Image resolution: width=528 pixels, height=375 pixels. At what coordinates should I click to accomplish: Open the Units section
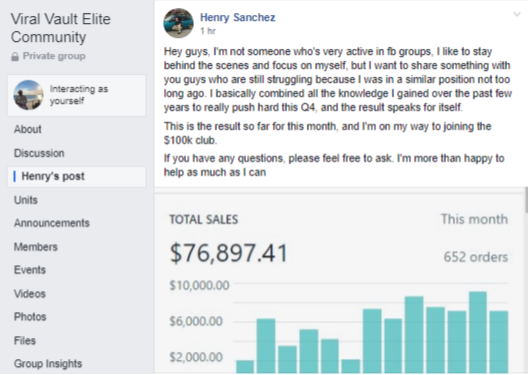[x=26, y=200]
